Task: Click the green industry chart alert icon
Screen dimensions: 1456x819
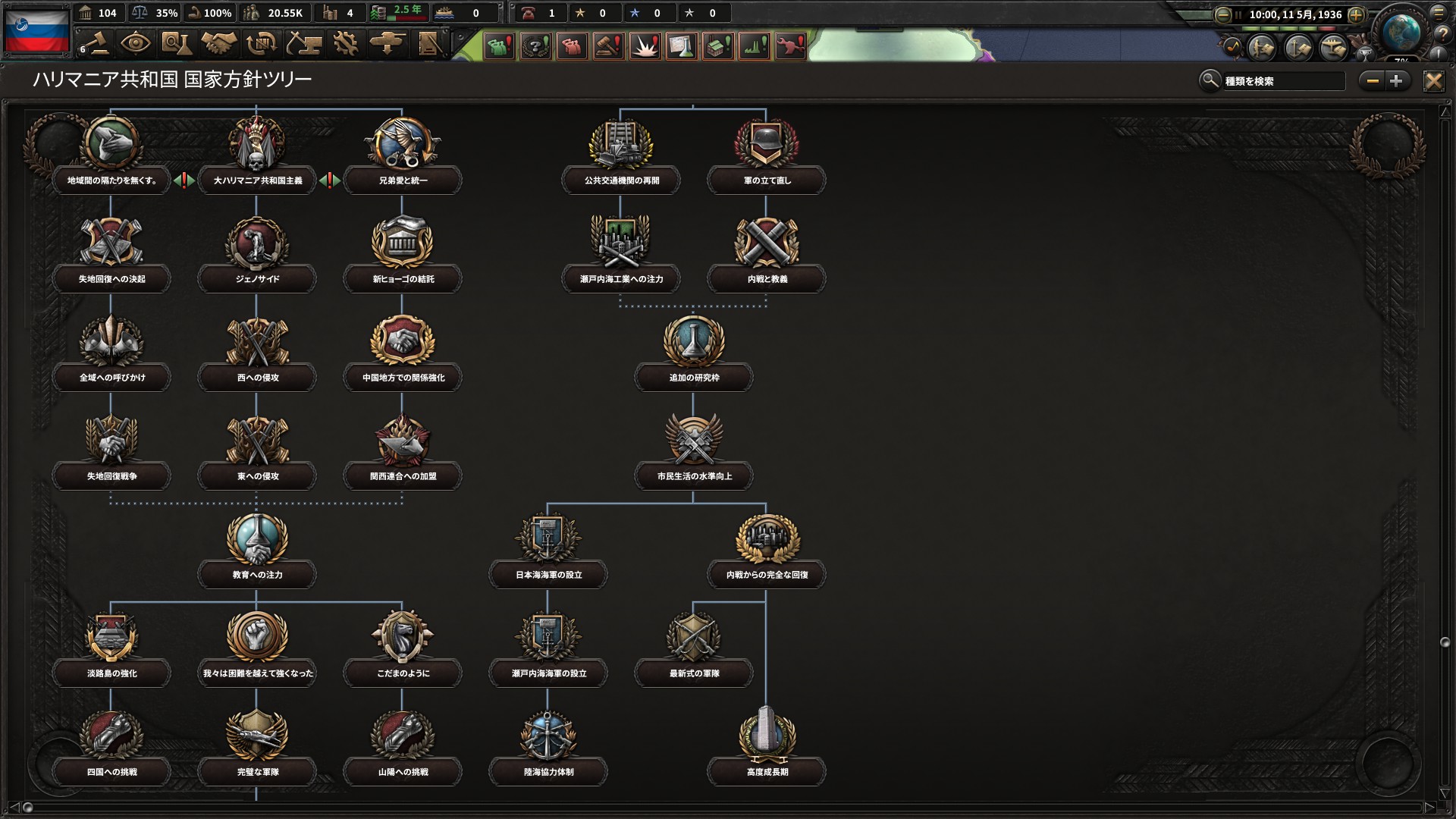Action: 754,46
